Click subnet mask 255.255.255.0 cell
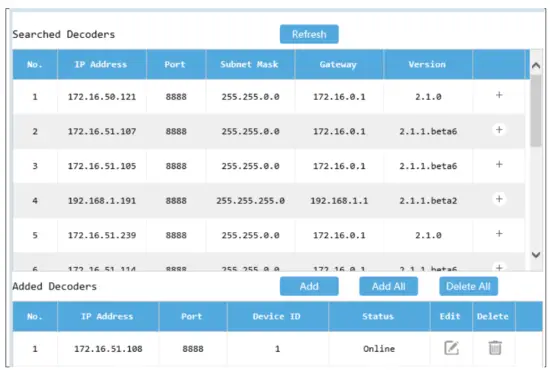 click(x=250, y=201)
